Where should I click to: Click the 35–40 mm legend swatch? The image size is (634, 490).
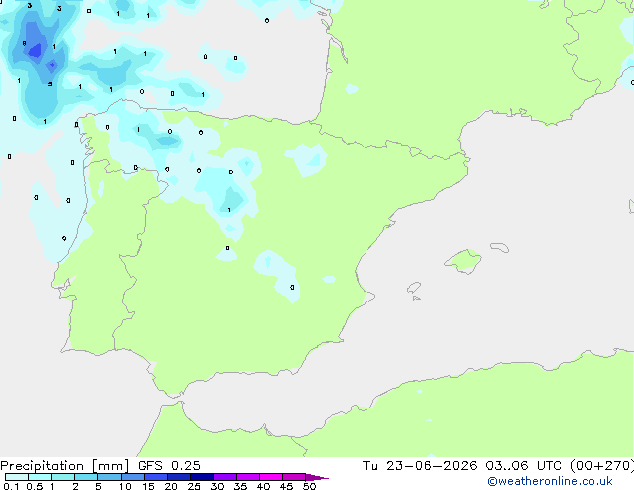tap(248, 477)
